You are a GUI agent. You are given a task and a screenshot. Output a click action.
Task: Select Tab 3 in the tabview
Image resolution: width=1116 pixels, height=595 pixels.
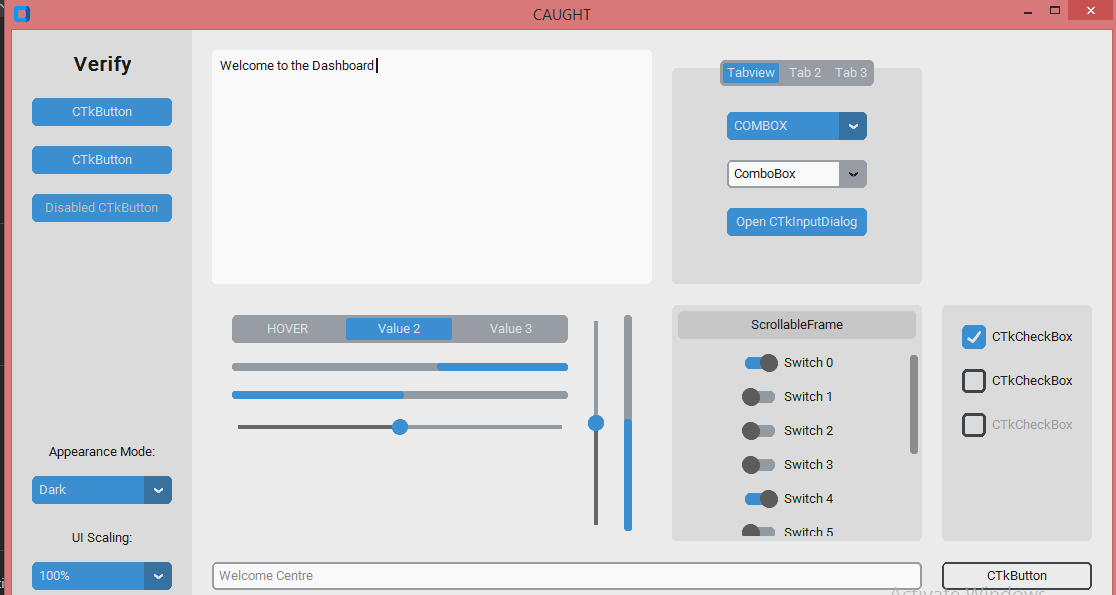click(850, 72)
